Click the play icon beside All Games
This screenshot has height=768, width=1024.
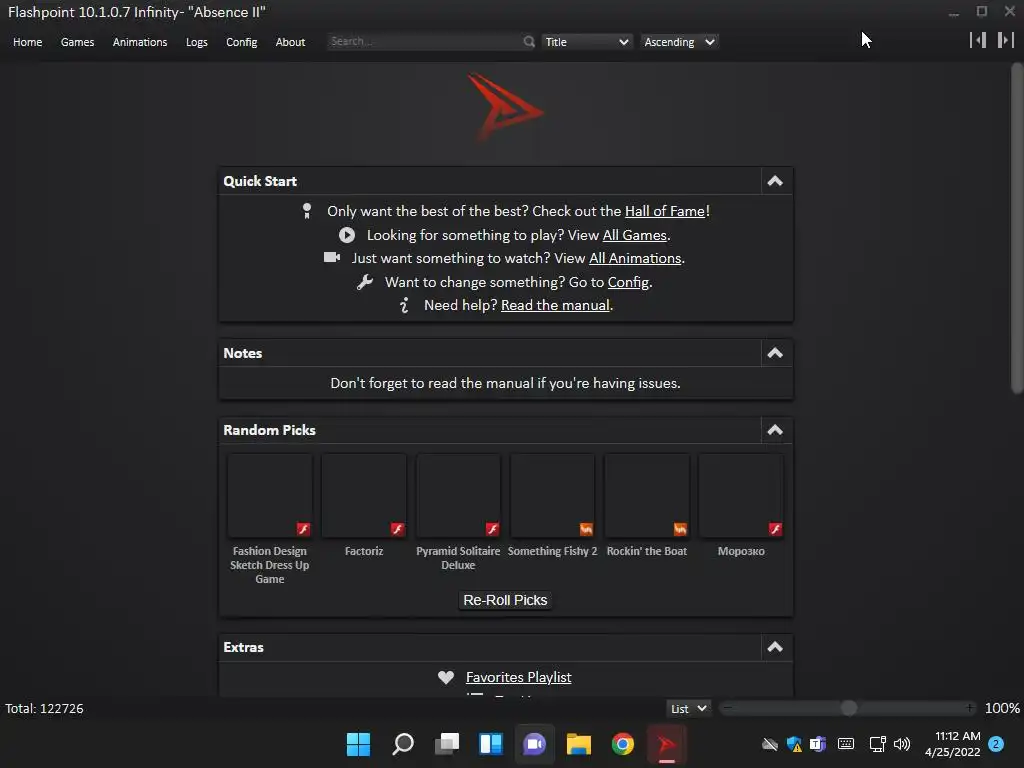coord(347,235)
